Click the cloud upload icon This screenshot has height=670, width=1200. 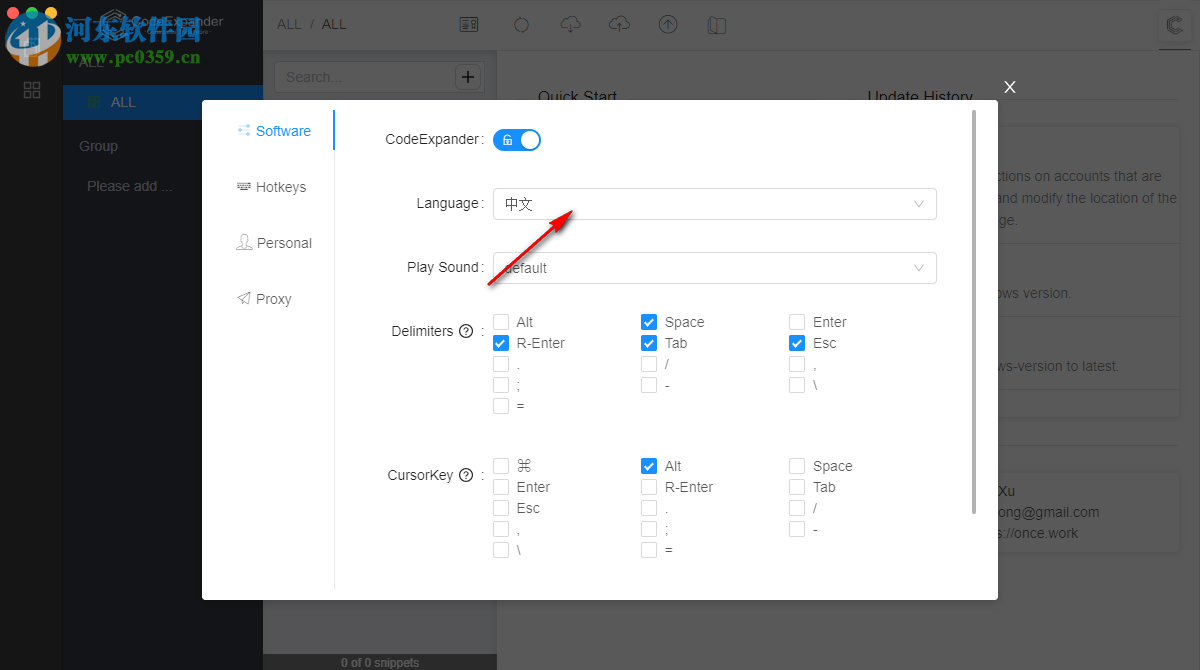tap(619, 25)
